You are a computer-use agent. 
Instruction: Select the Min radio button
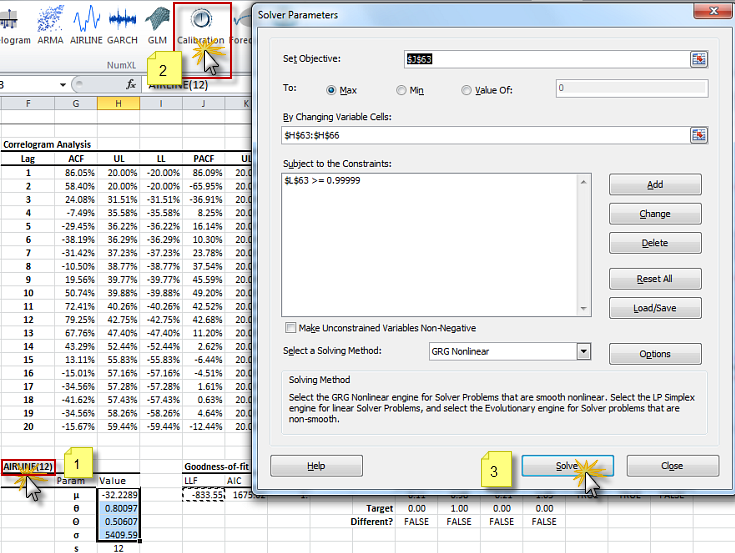pos(402,90)
